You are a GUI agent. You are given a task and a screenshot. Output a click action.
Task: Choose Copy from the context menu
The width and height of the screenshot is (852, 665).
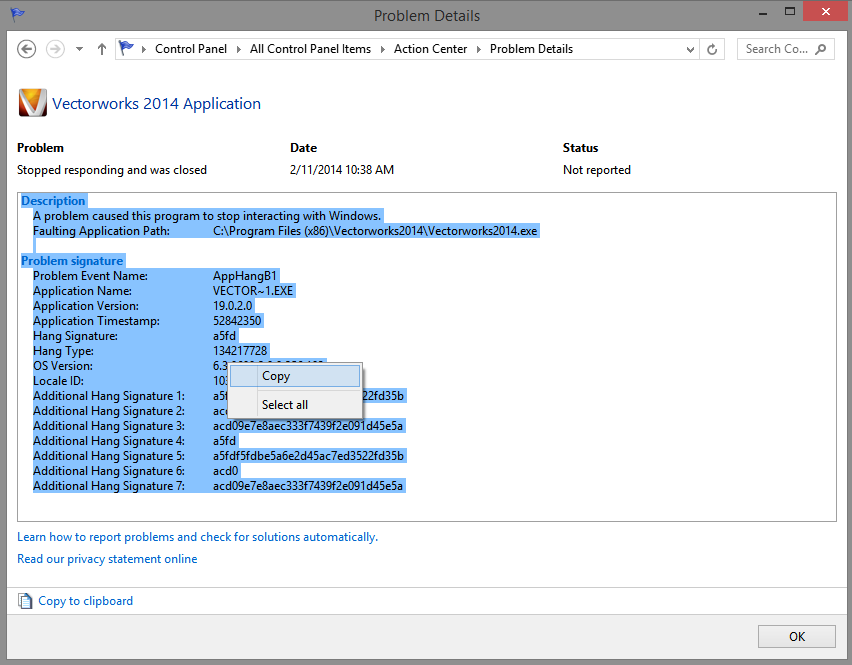tap(276, 376)
